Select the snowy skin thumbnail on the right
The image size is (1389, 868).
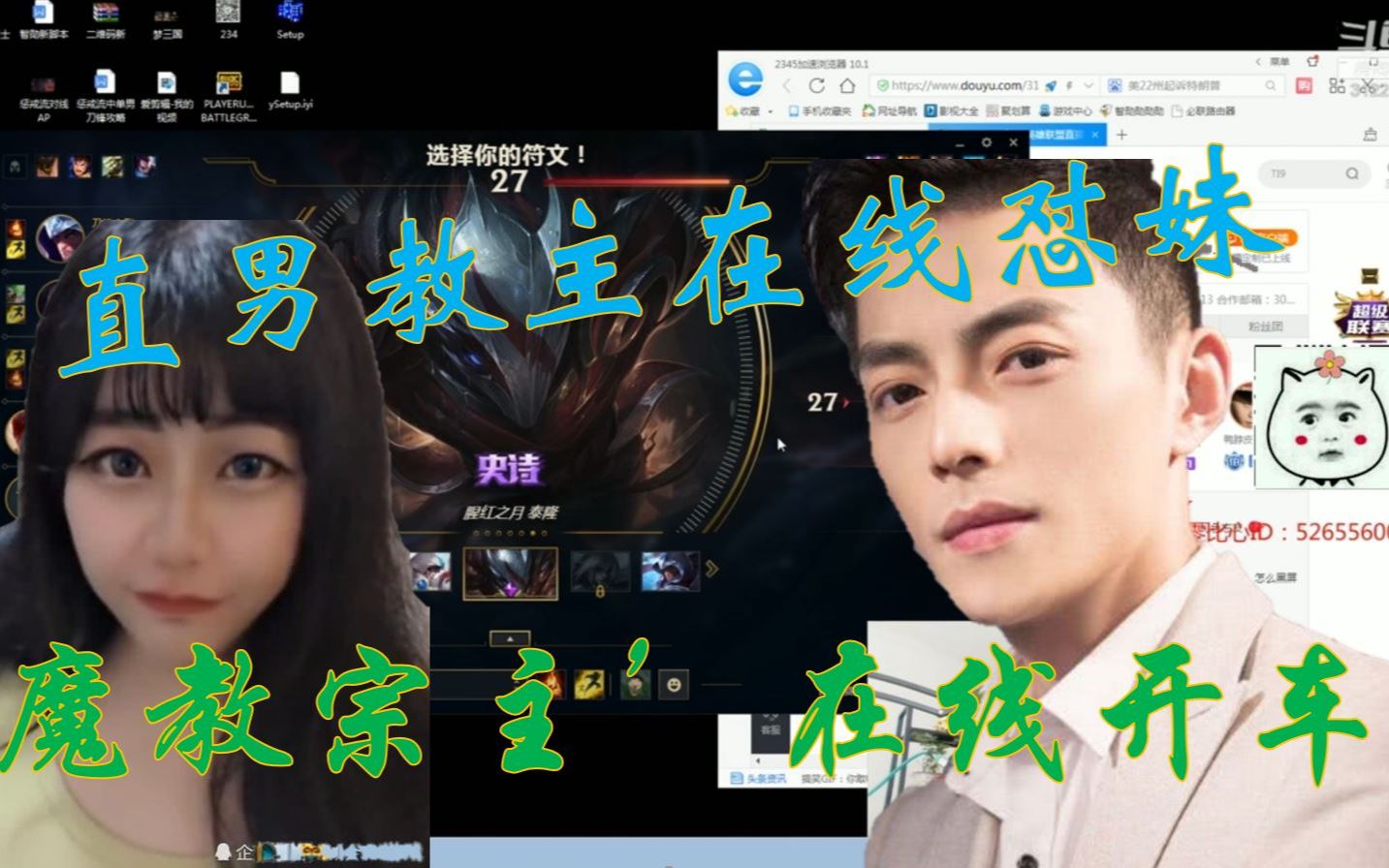pyautogui.click(x=670, y=572)
